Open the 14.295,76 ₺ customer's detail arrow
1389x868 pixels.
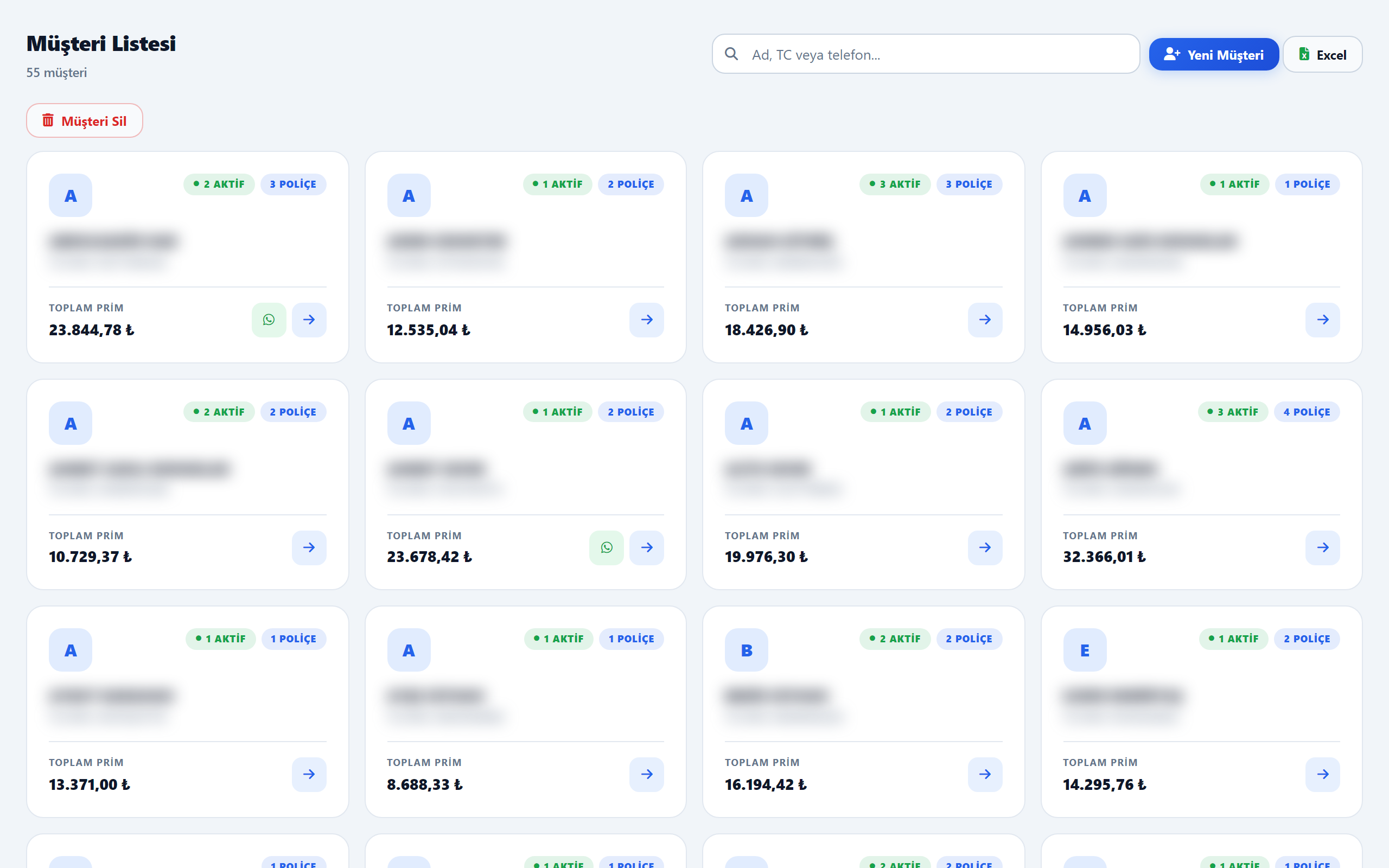tap(1322, 775)
